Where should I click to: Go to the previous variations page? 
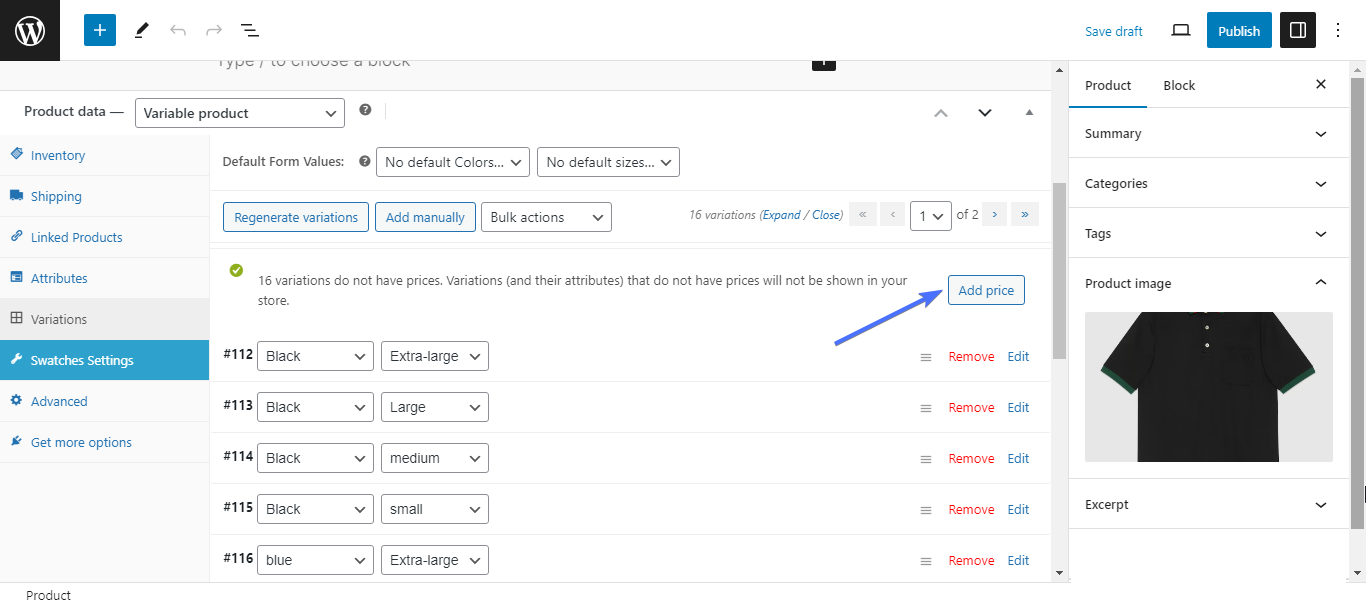point(893,215)
